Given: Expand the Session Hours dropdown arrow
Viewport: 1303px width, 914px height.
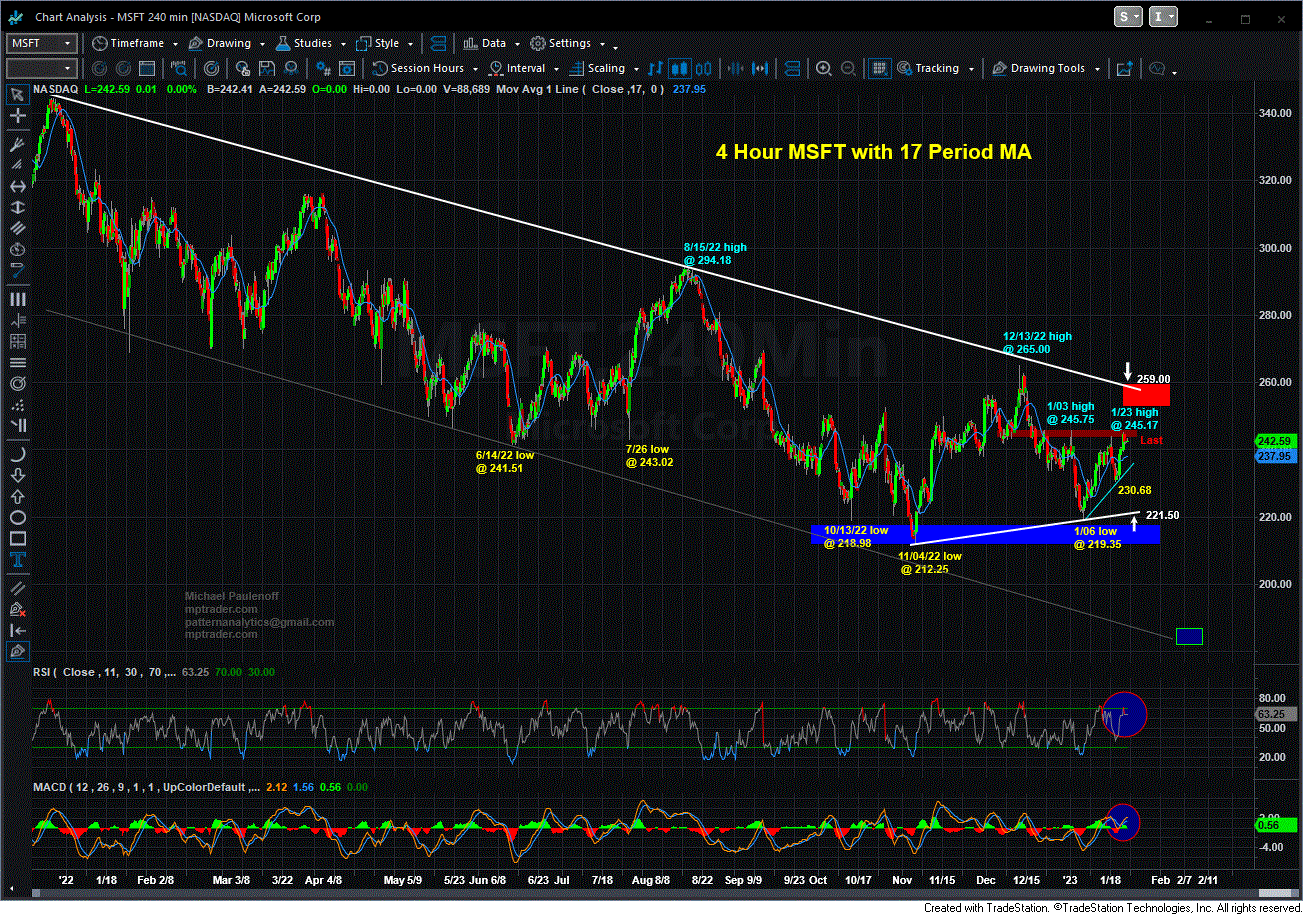Looking at the screenshot, I should [x=477, y=71].
